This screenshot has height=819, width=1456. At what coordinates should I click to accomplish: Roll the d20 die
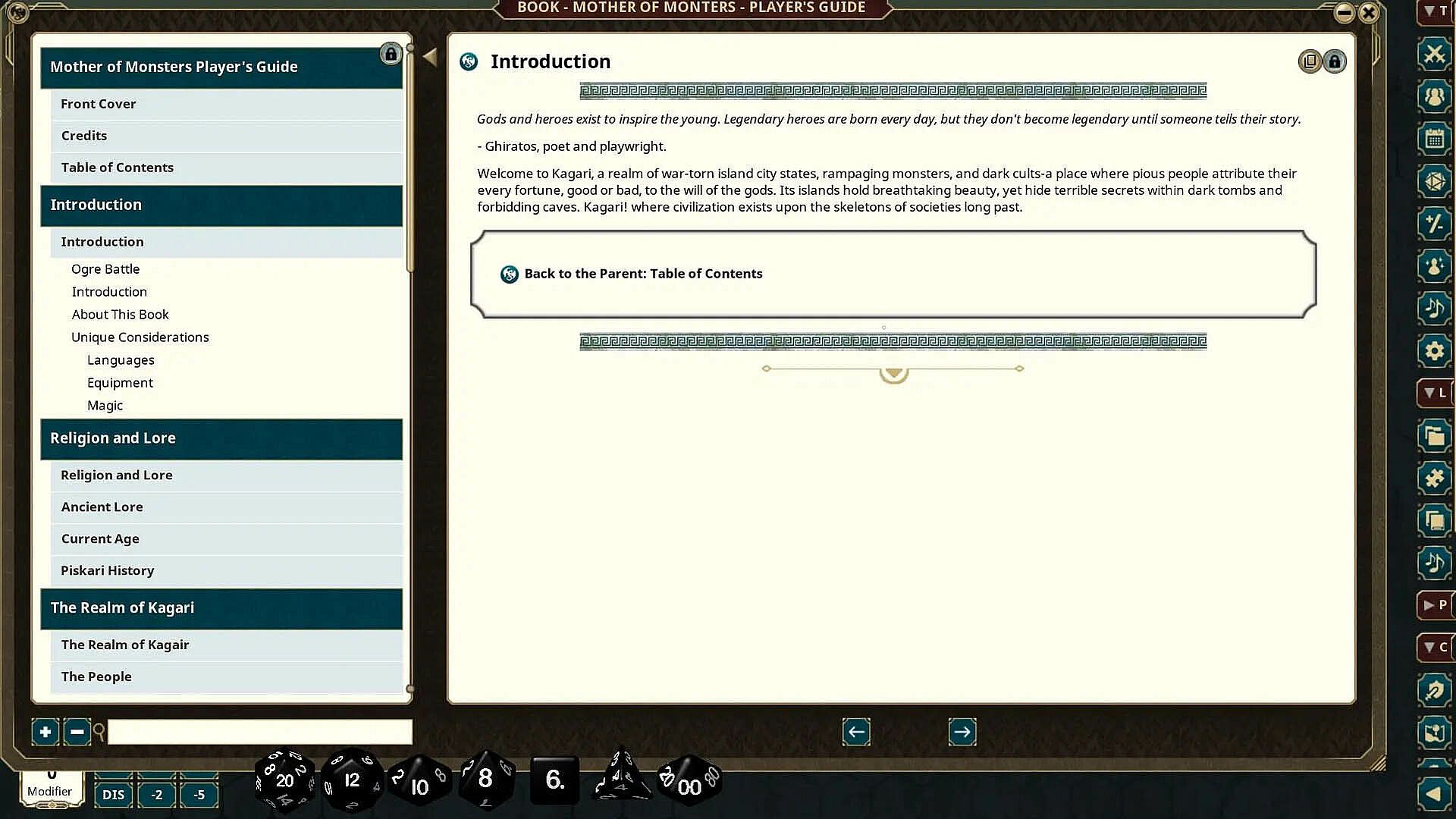tap(285, 780)
